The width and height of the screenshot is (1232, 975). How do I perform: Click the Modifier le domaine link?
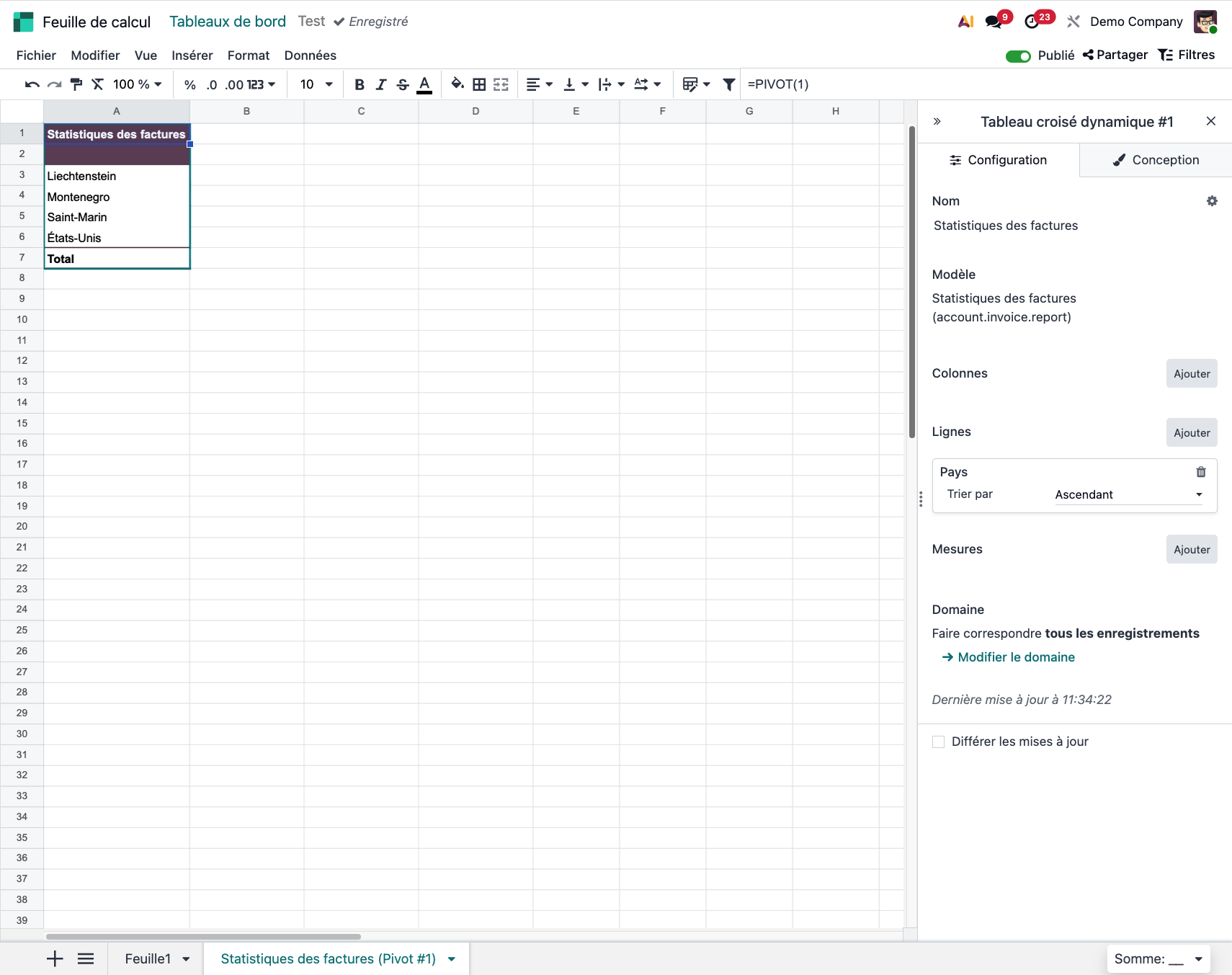point(1015,657)
